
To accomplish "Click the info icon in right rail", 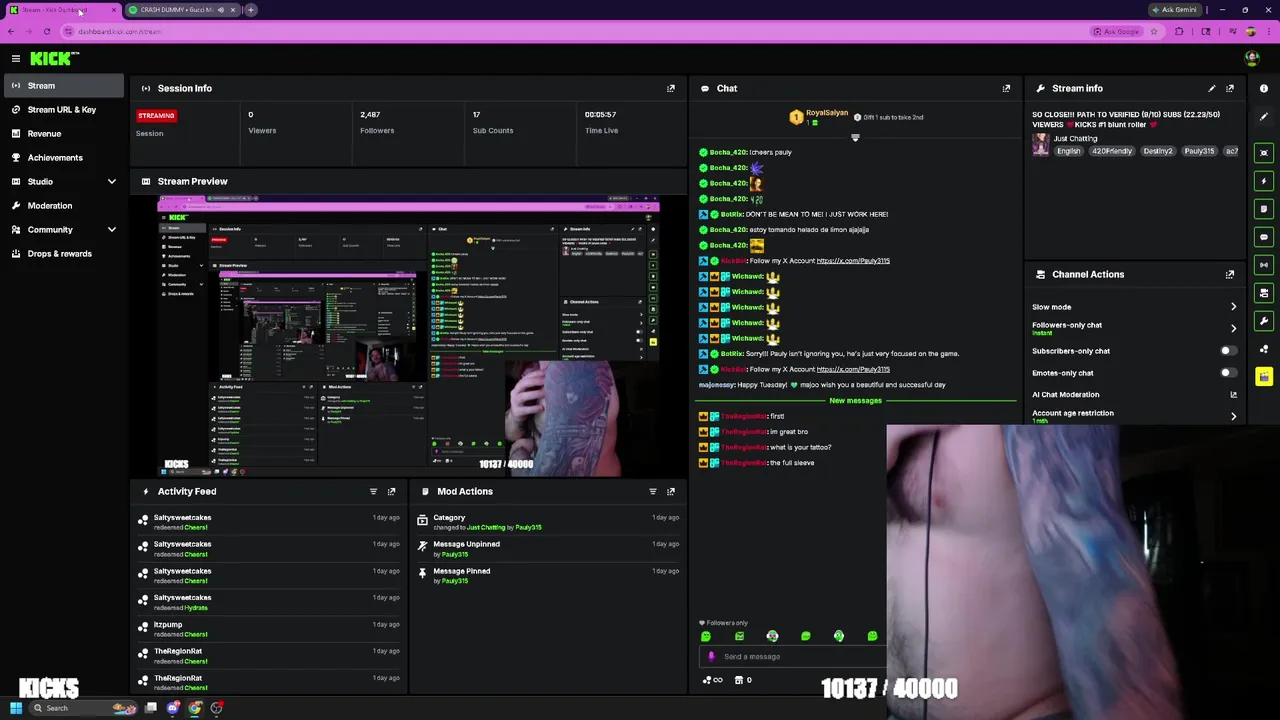I will click(1264, 88).
